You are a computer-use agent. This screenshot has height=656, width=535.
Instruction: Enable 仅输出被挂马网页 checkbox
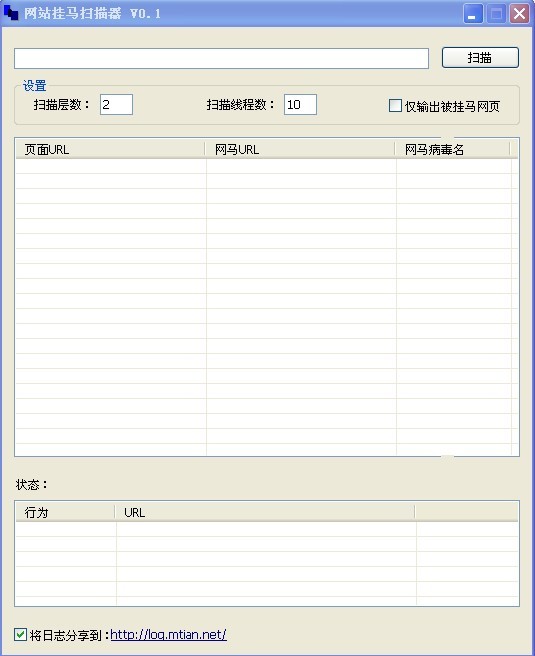tap(395, 106)
